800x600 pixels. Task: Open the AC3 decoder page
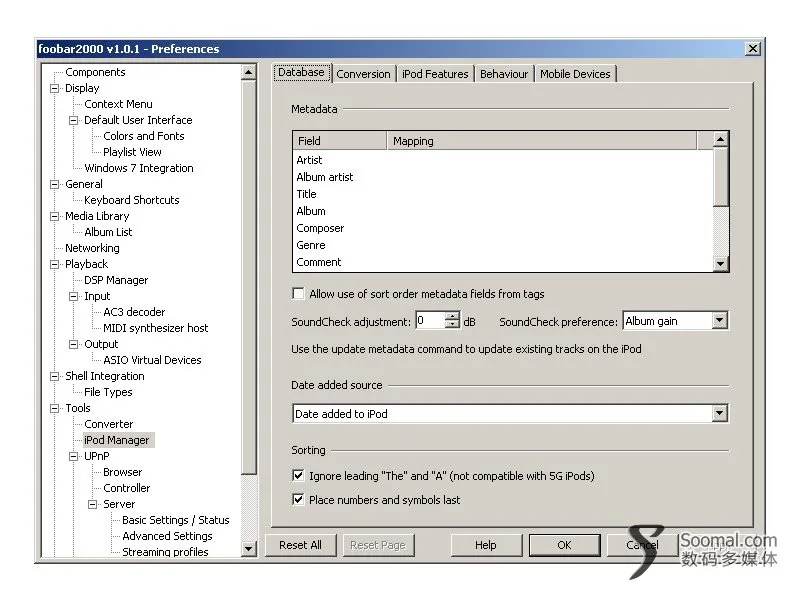134,312
